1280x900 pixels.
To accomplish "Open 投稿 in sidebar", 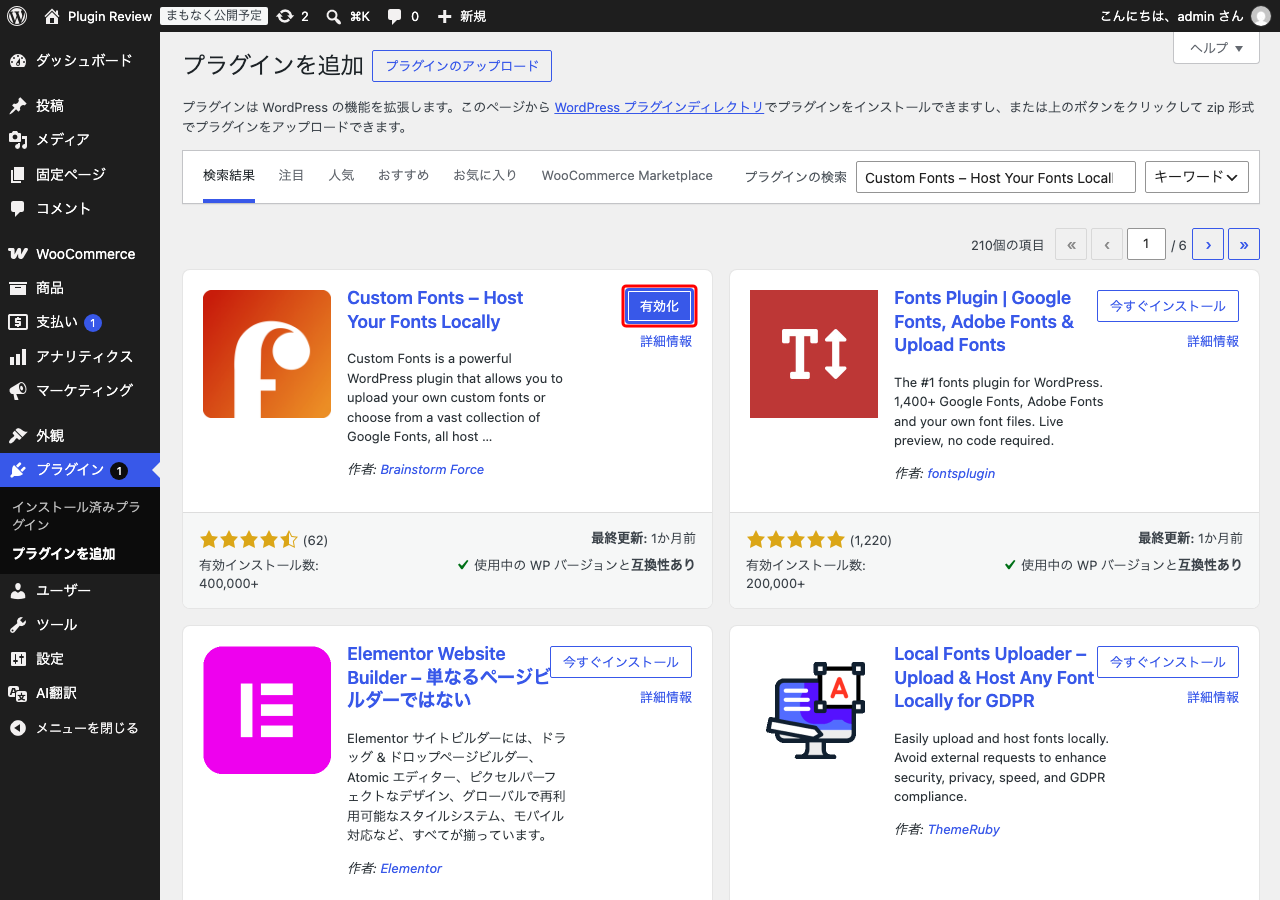I will click(80, 106).
